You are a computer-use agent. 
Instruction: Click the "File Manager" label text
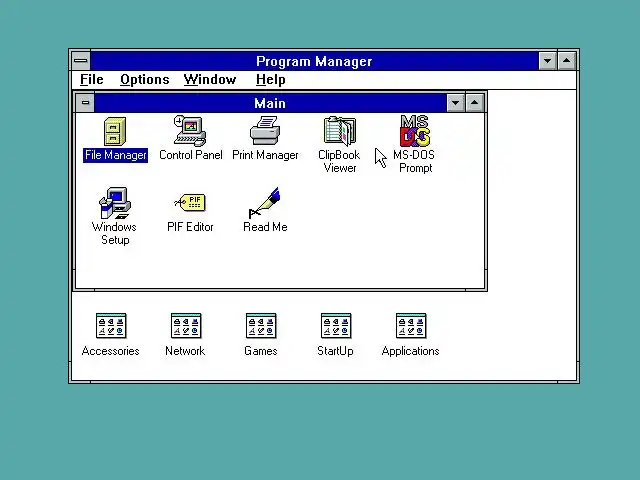pos(116,156)
